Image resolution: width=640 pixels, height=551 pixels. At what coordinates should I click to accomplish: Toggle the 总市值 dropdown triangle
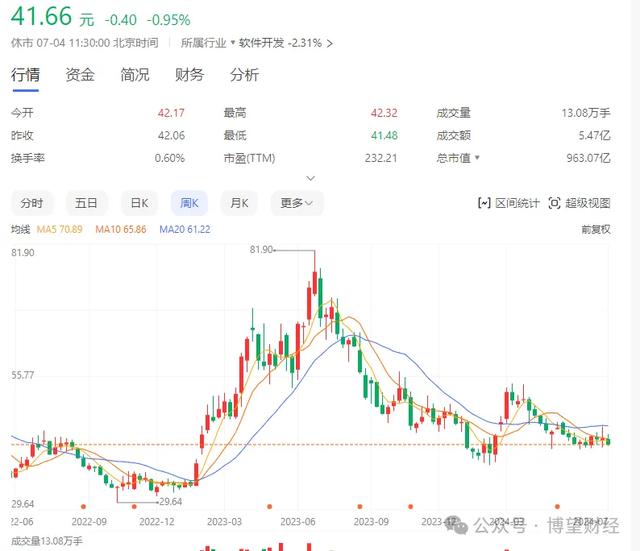point(477,158)
